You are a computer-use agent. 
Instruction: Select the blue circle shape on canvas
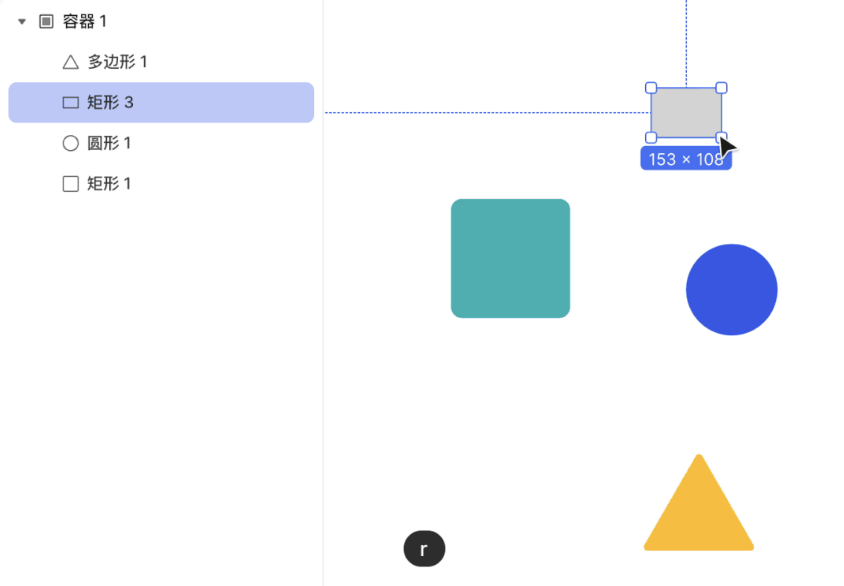[x=731, y=290]
